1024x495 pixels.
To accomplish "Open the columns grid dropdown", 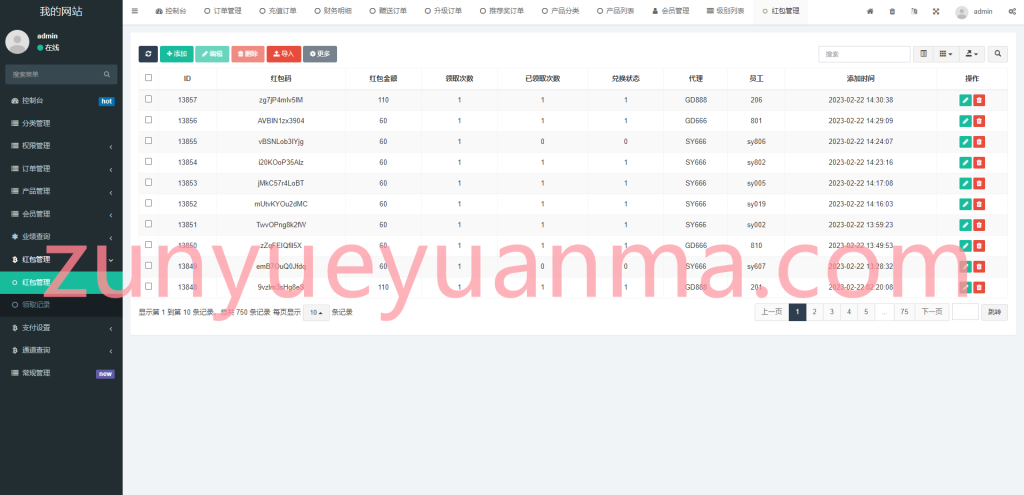I will [946, 54].
